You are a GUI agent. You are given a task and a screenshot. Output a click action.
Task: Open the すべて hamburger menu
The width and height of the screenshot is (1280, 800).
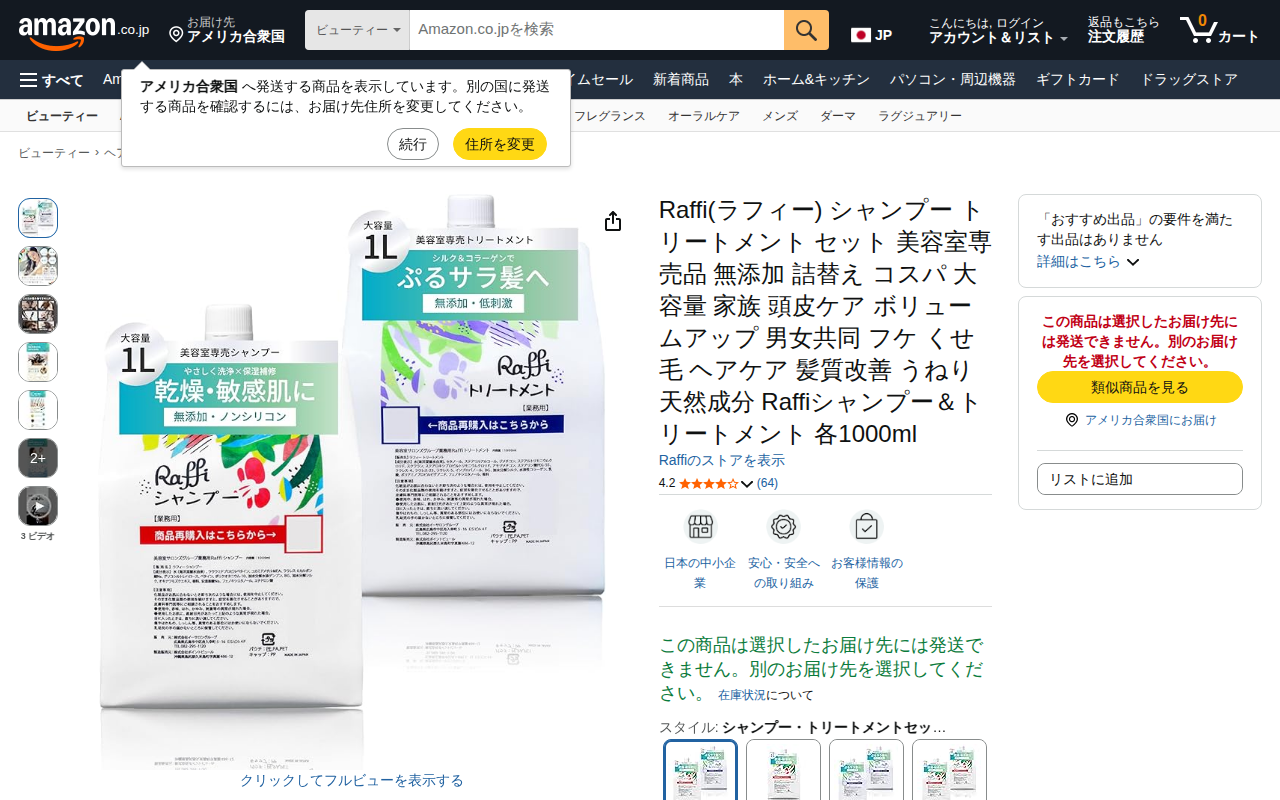pyautogui.click(x=51, y=80)
